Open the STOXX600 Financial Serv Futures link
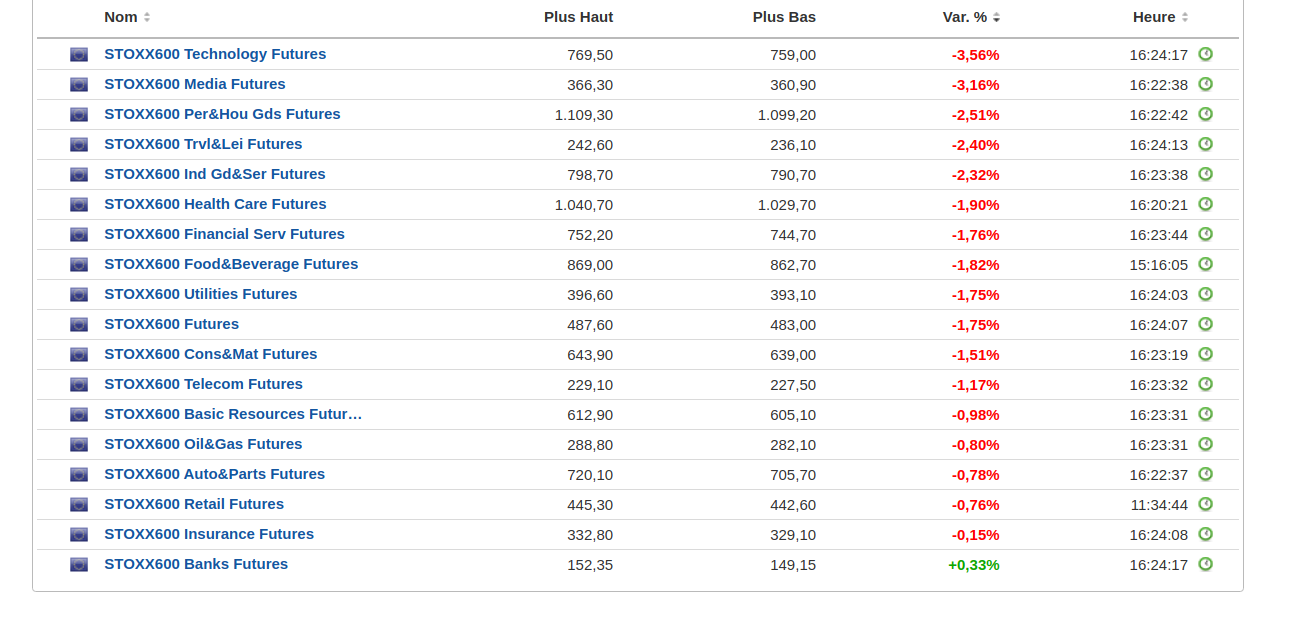 coord(224,234)
